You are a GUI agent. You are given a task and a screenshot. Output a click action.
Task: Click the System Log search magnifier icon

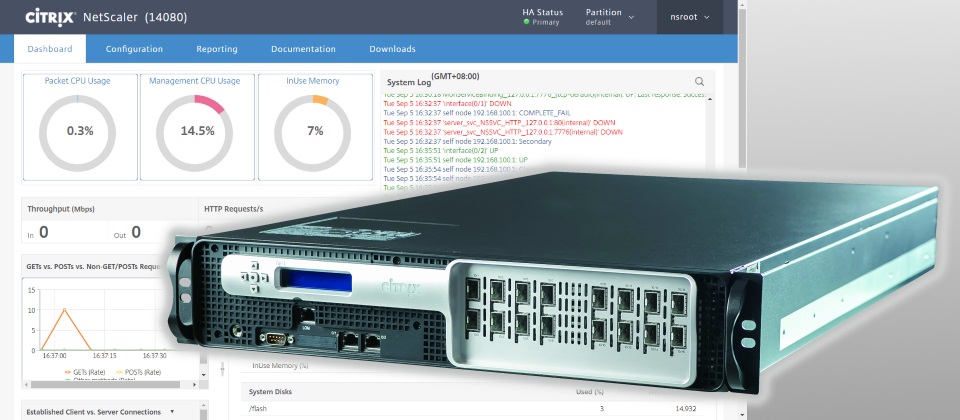699,81
